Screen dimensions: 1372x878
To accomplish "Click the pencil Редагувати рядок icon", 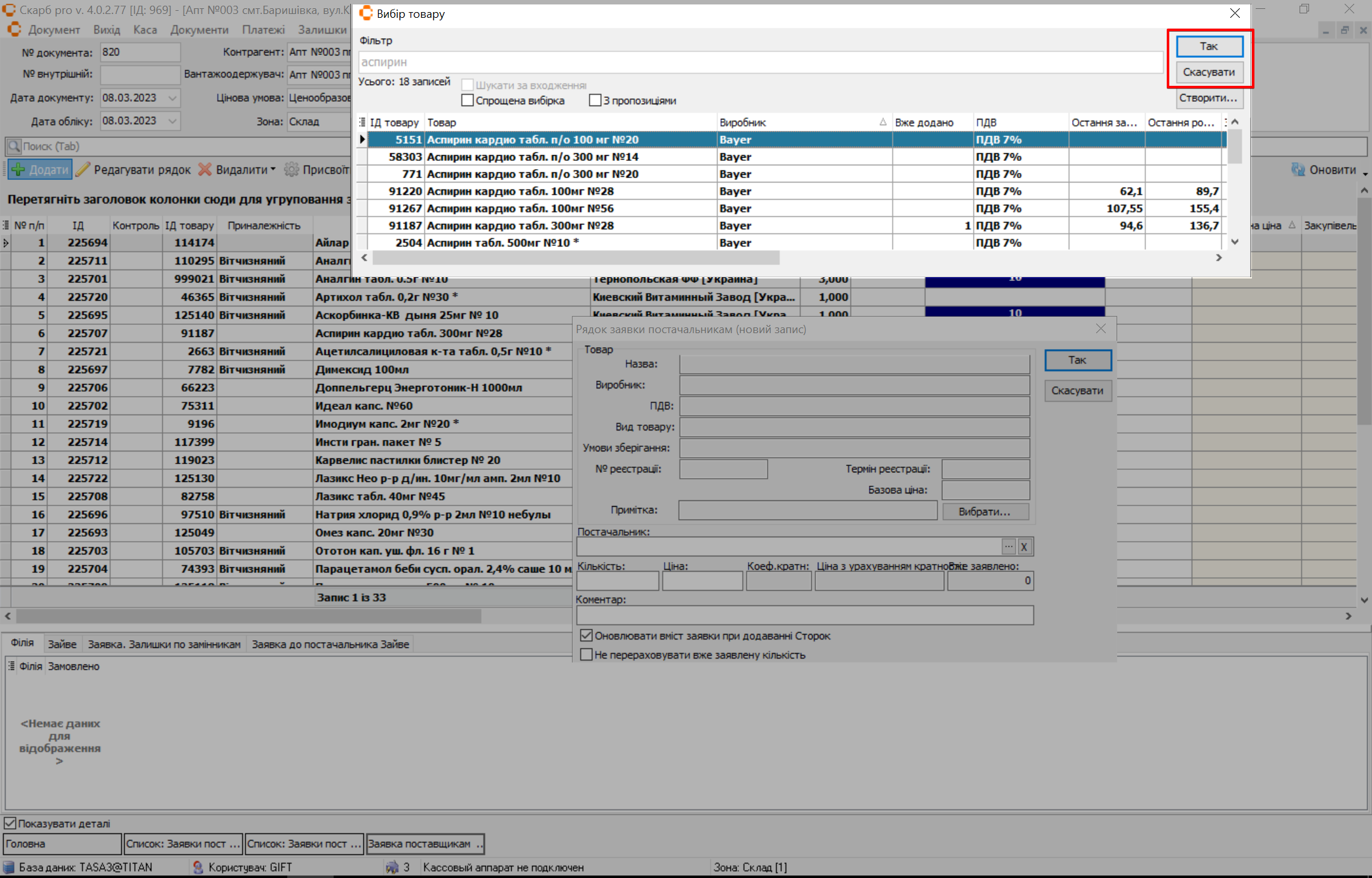I will (83, 170).
